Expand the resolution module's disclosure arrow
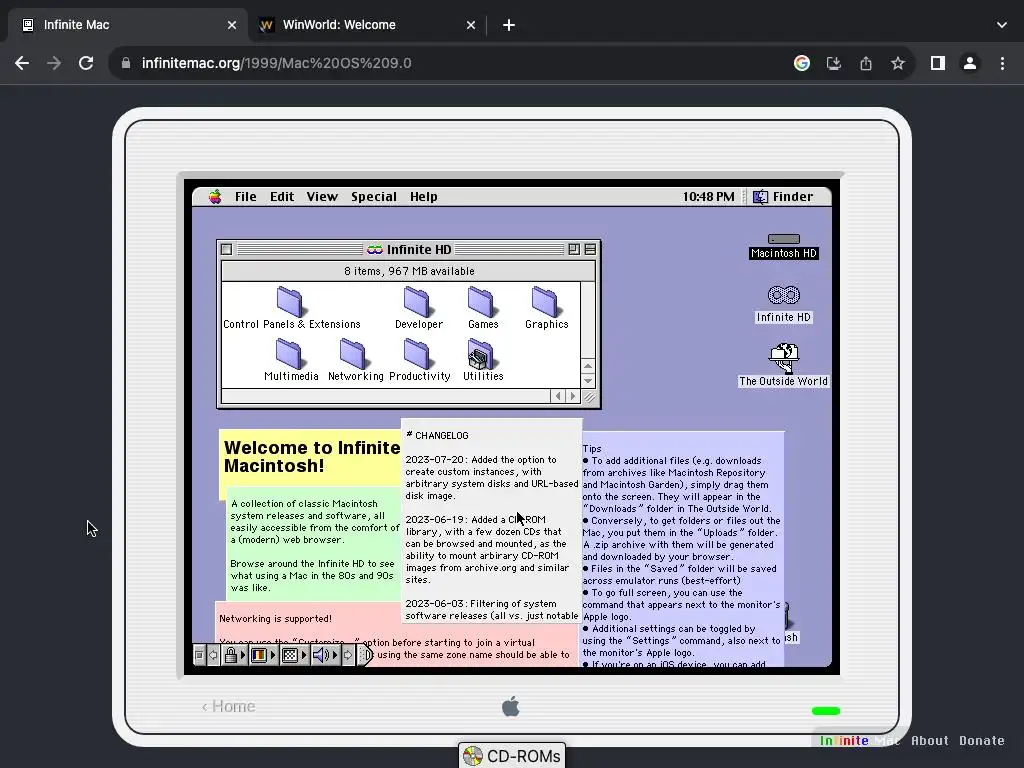This screenshot has height=768, width=1024. (304, 655)
